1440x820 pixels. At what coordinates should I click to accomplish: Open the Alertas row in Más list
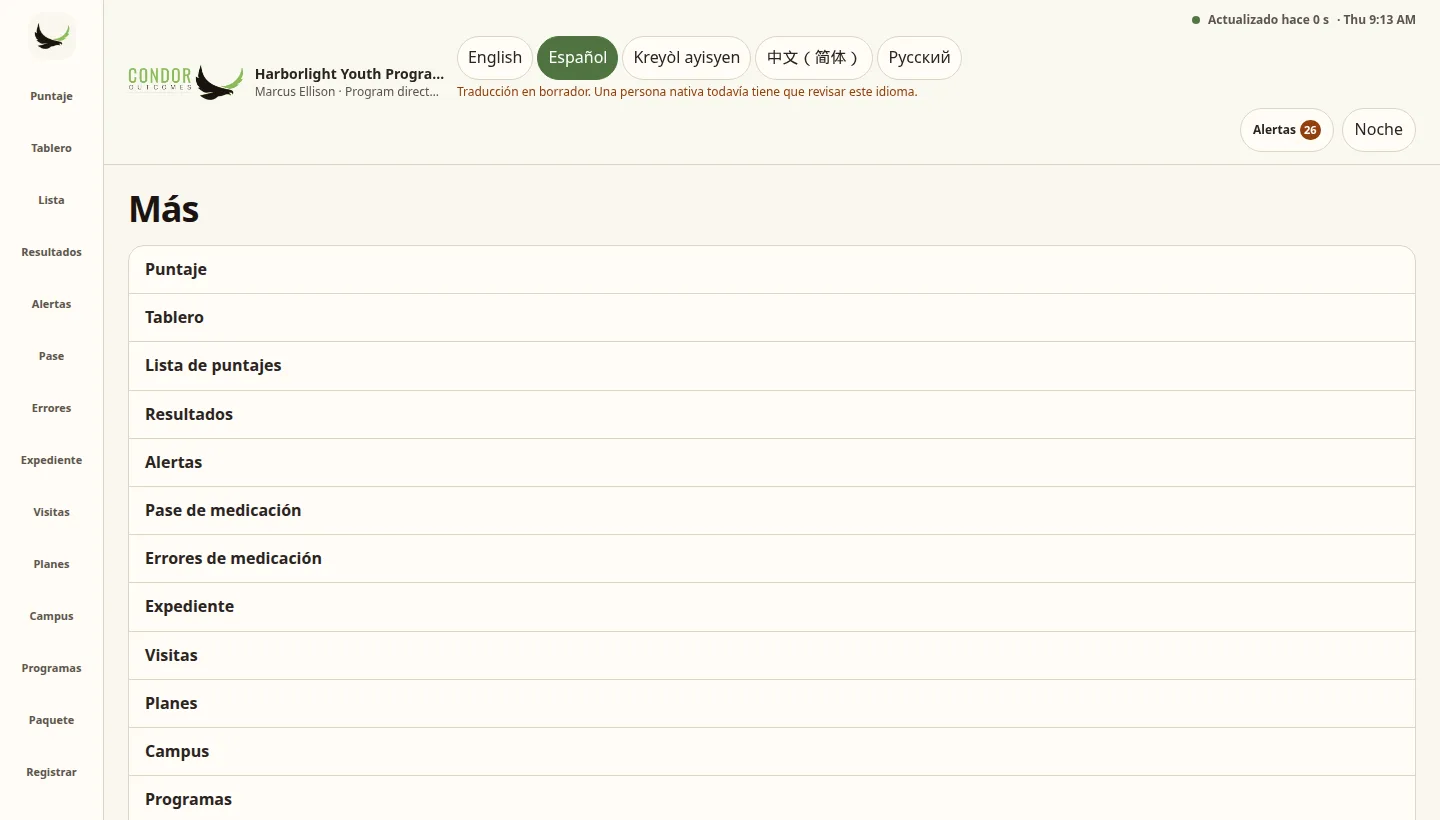[772, 463]
